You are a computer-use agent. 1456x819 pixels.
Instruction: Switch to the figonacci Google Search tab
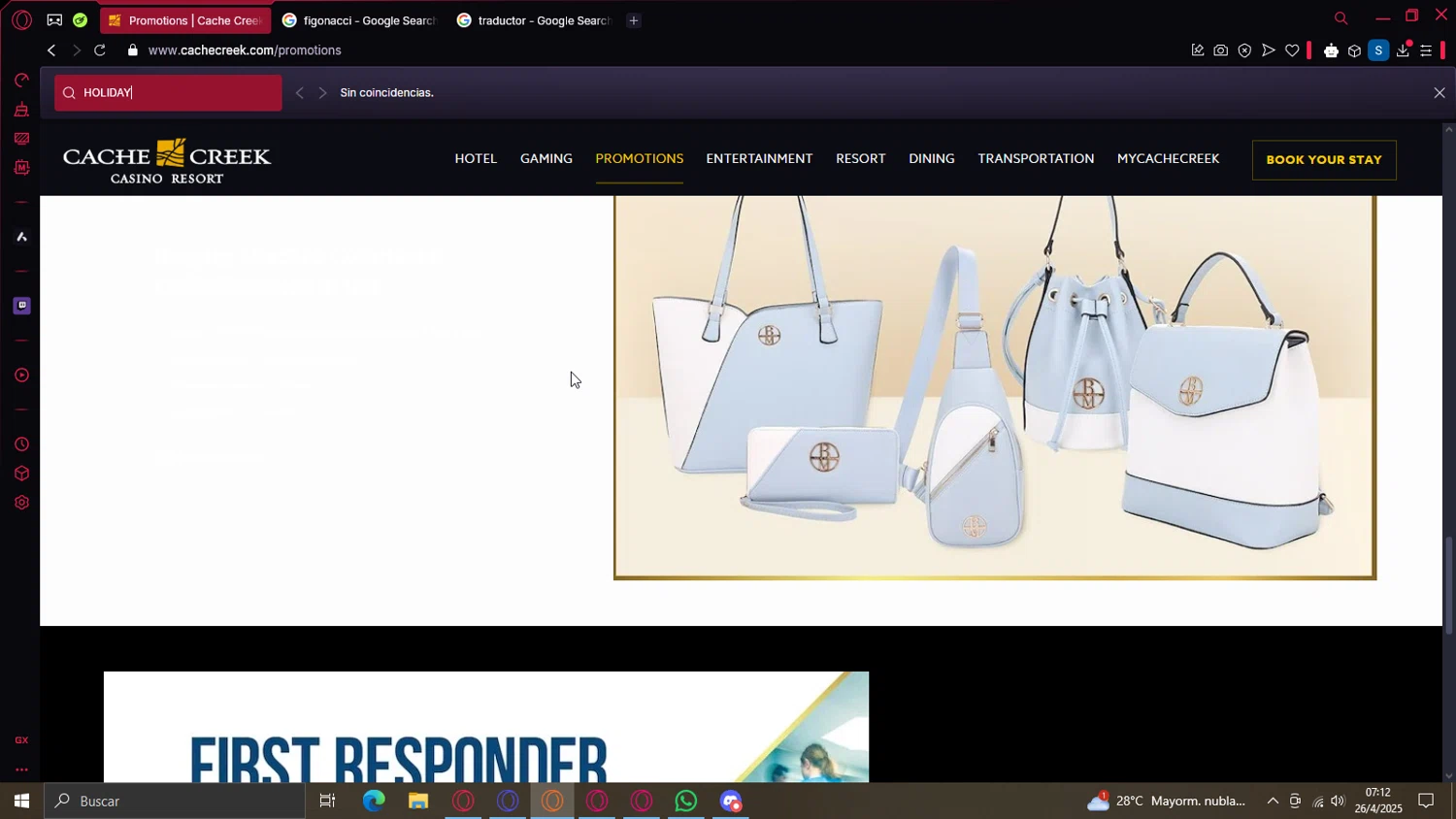tap(359, 20)
